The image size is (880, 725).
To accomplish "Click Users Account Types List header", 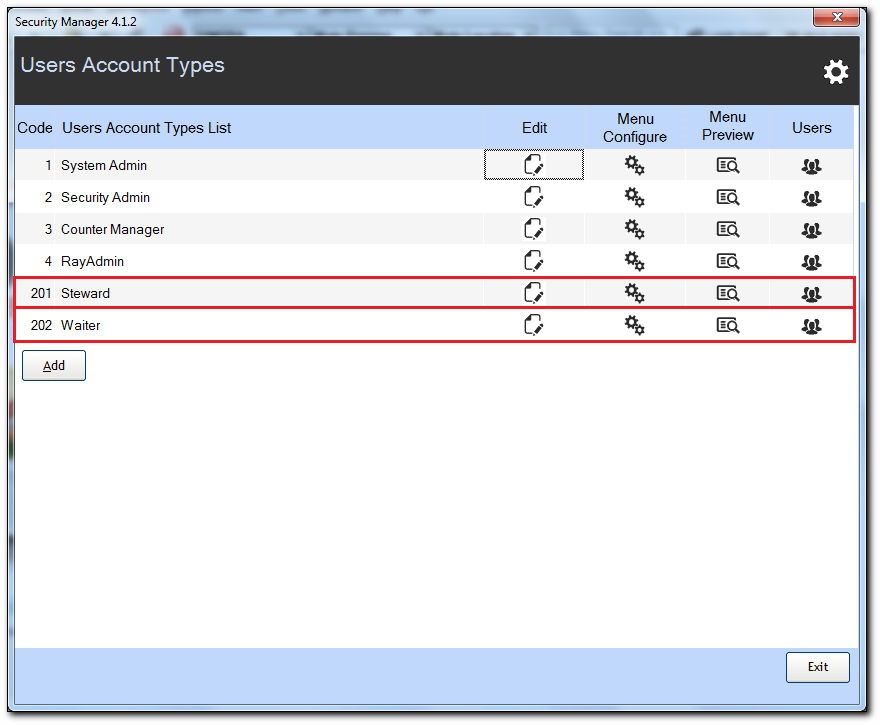I will point(146,128).
